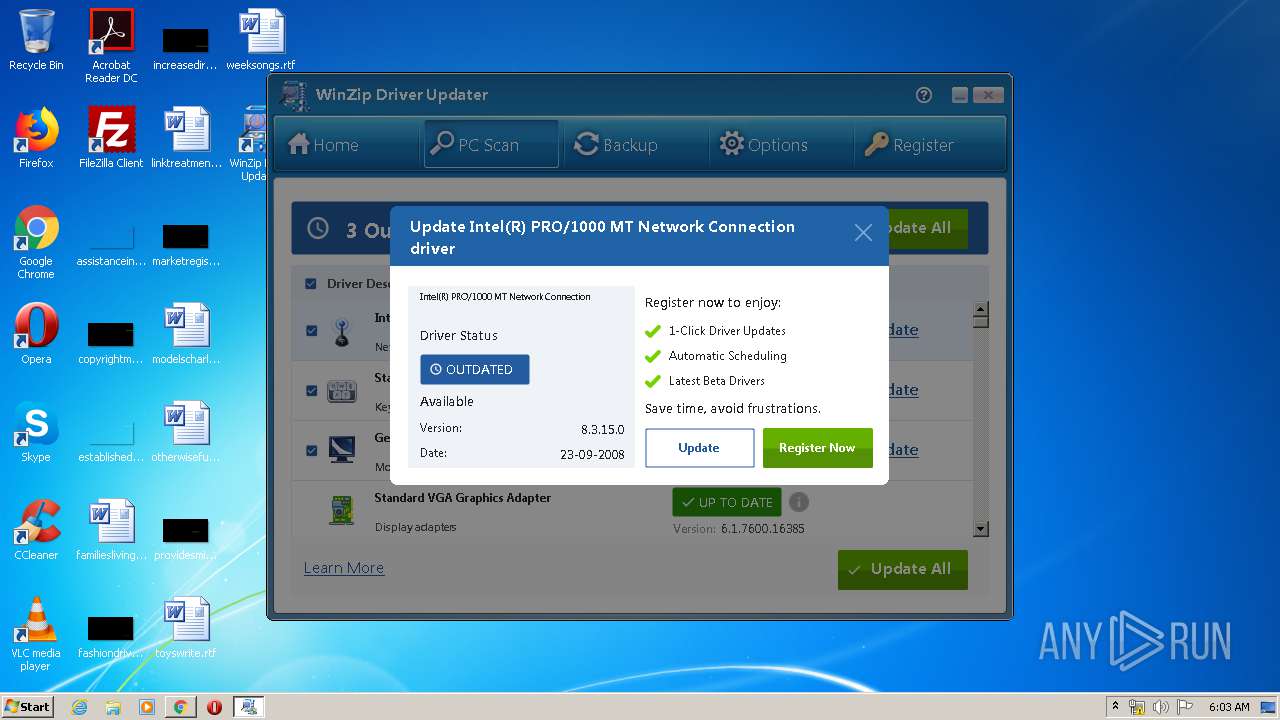The image size is (1280, 720).
Task: Launch VLC media player from desktop
Action: click(36, 634)
